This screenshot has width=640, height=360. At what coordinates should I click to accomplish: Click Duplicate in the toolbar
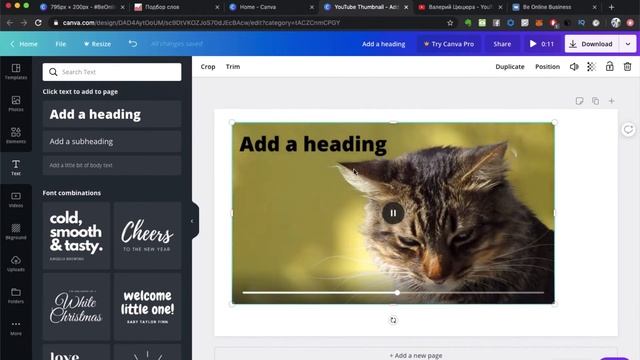click(x=510, y=67)
